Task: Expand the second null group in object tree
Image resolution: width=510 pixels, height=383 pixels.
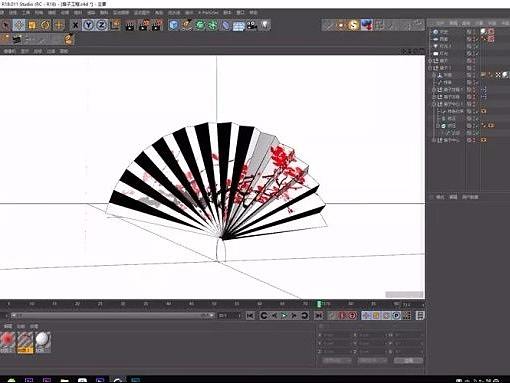Action: [431, 68]
